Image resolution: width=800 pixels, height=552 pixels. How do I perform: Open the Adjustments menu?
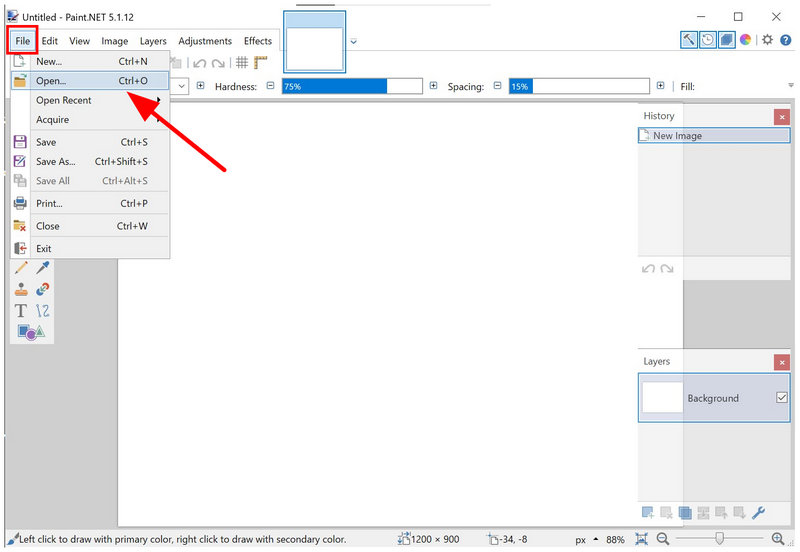[x=205, y=41]
